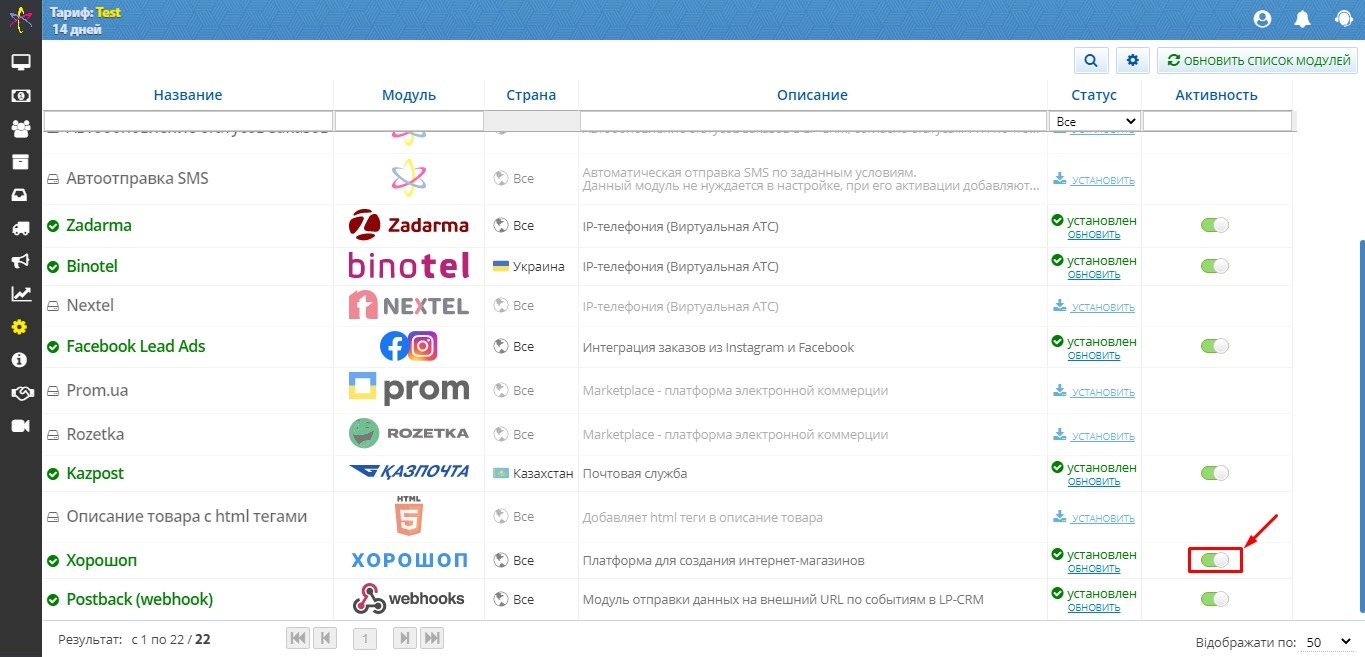This screenshot has width=1365, height=657.
Task: Click the Rozetka module name
Action: pos(95,434)
